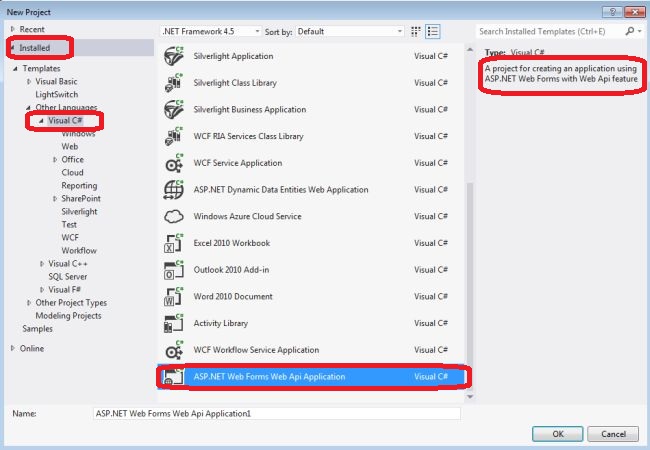Choose the Silverlight Business Application icon
This screenshot has height=450, width=650.
pos(174,109)
